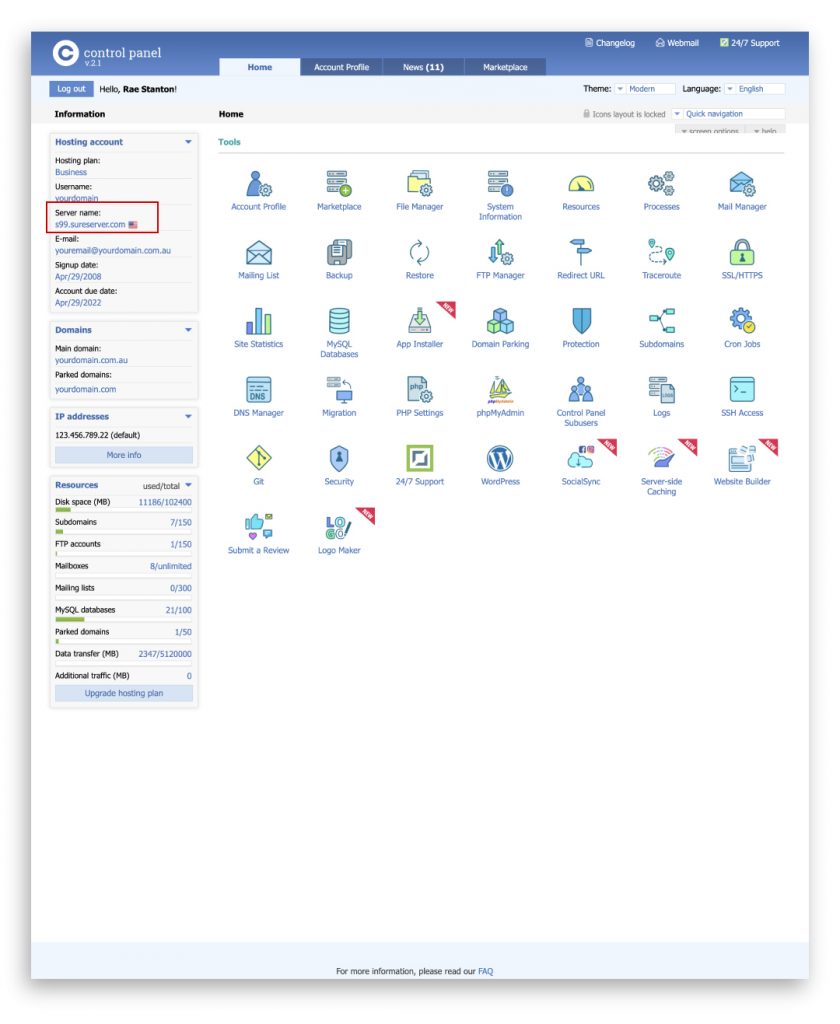Click the s99.sureserver.com server name
This screenshot has height=1024, width=840.
[90, 224]
